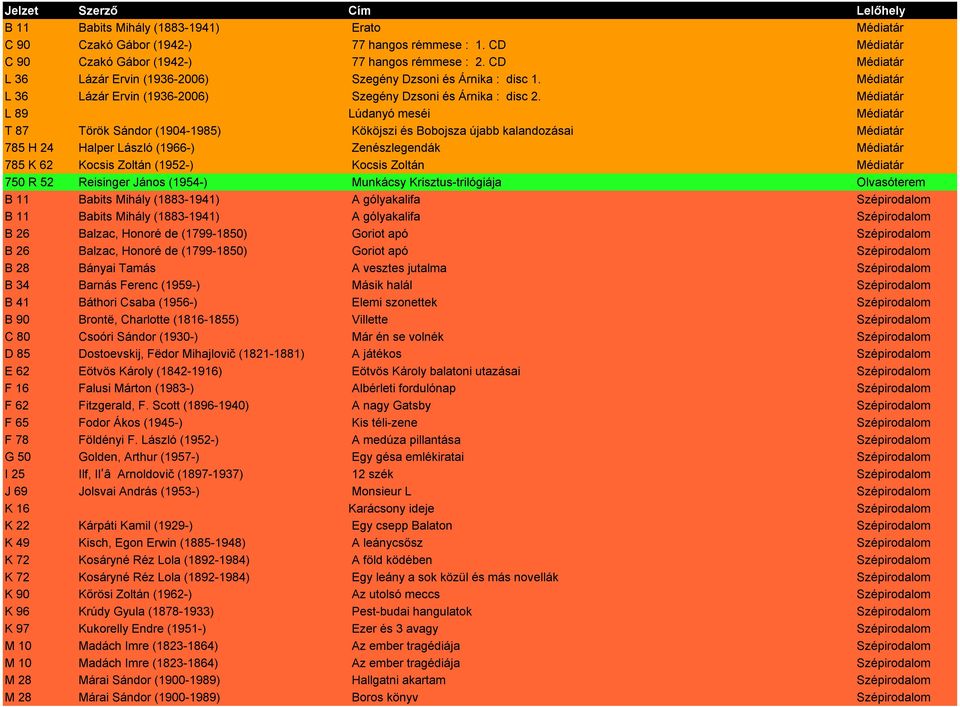Click author Kocsis Zoltán (1952-)
This screenshot has height=707, width=960.
[x=136, y=165]
